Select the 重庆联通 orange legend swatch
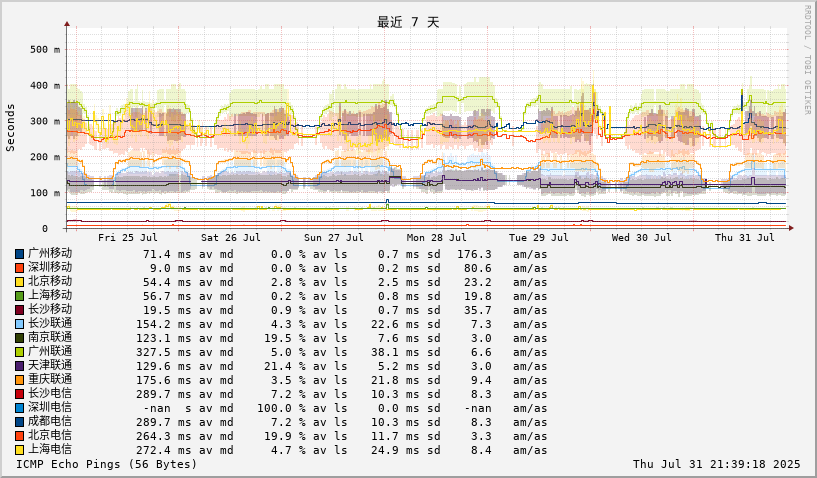The image size is (817, 478). coord(19,381)
